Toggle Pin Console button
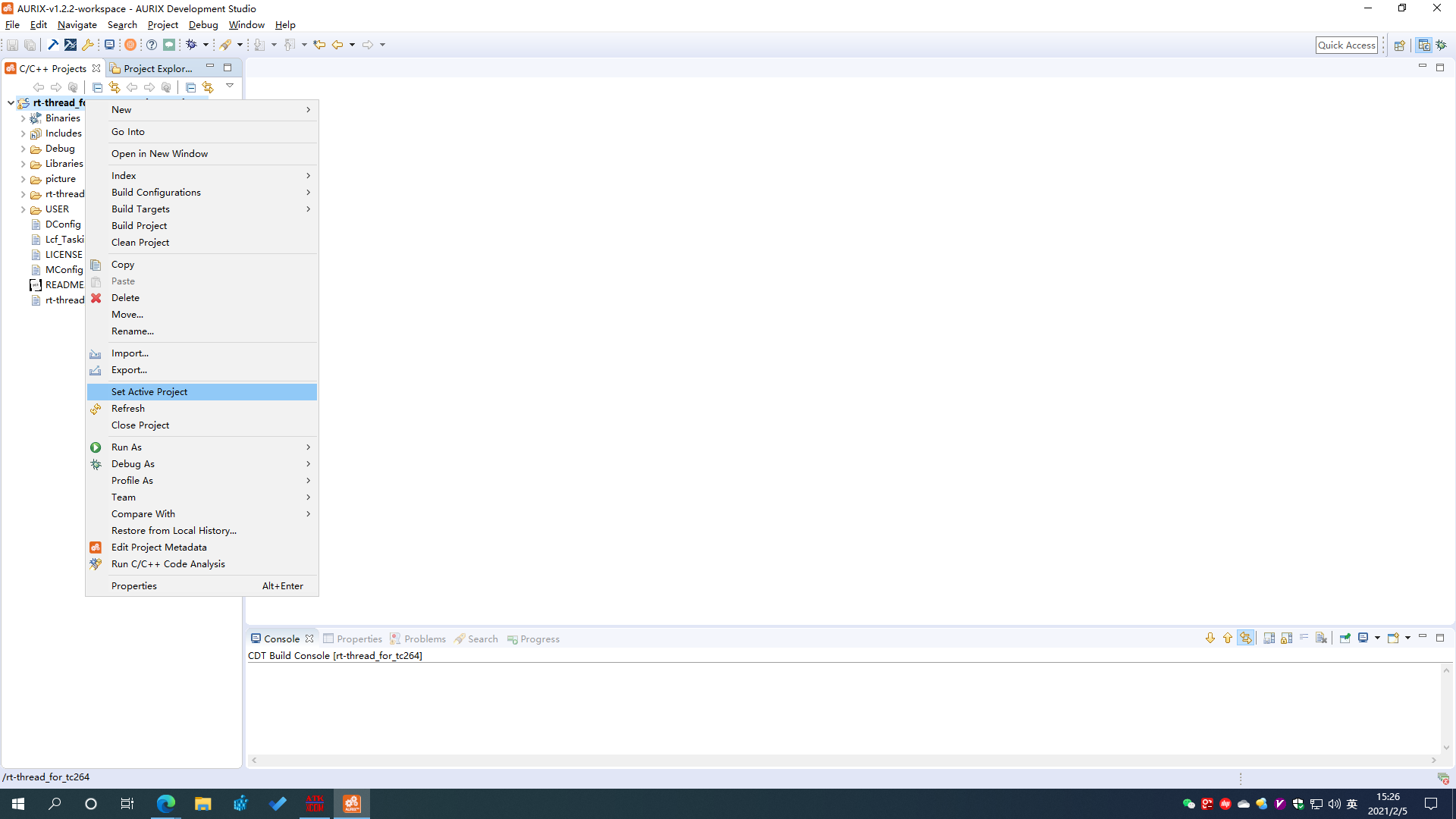 click(x=1345, y=639)
